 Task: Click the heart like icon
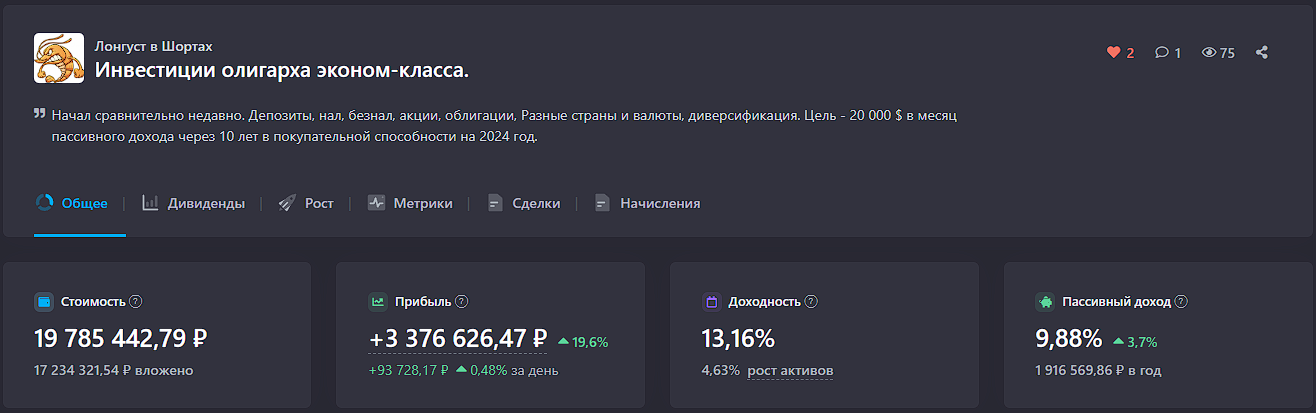coord(1114,53)
